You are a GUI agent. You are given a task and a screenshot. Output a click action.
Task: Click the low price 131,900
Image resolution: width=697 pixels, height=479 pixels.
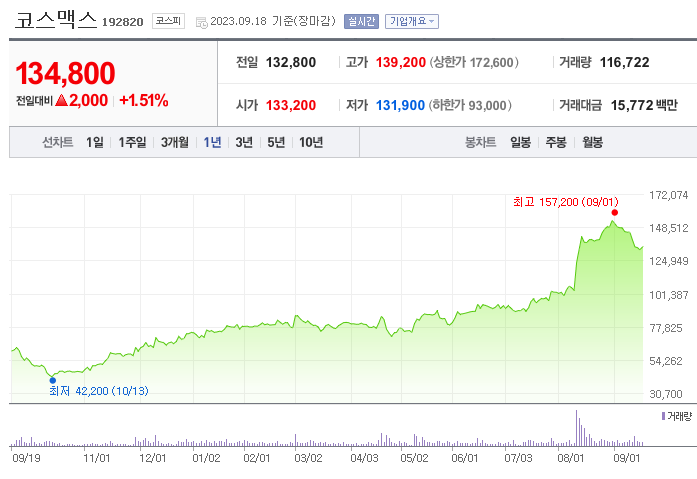click(400, 105)
